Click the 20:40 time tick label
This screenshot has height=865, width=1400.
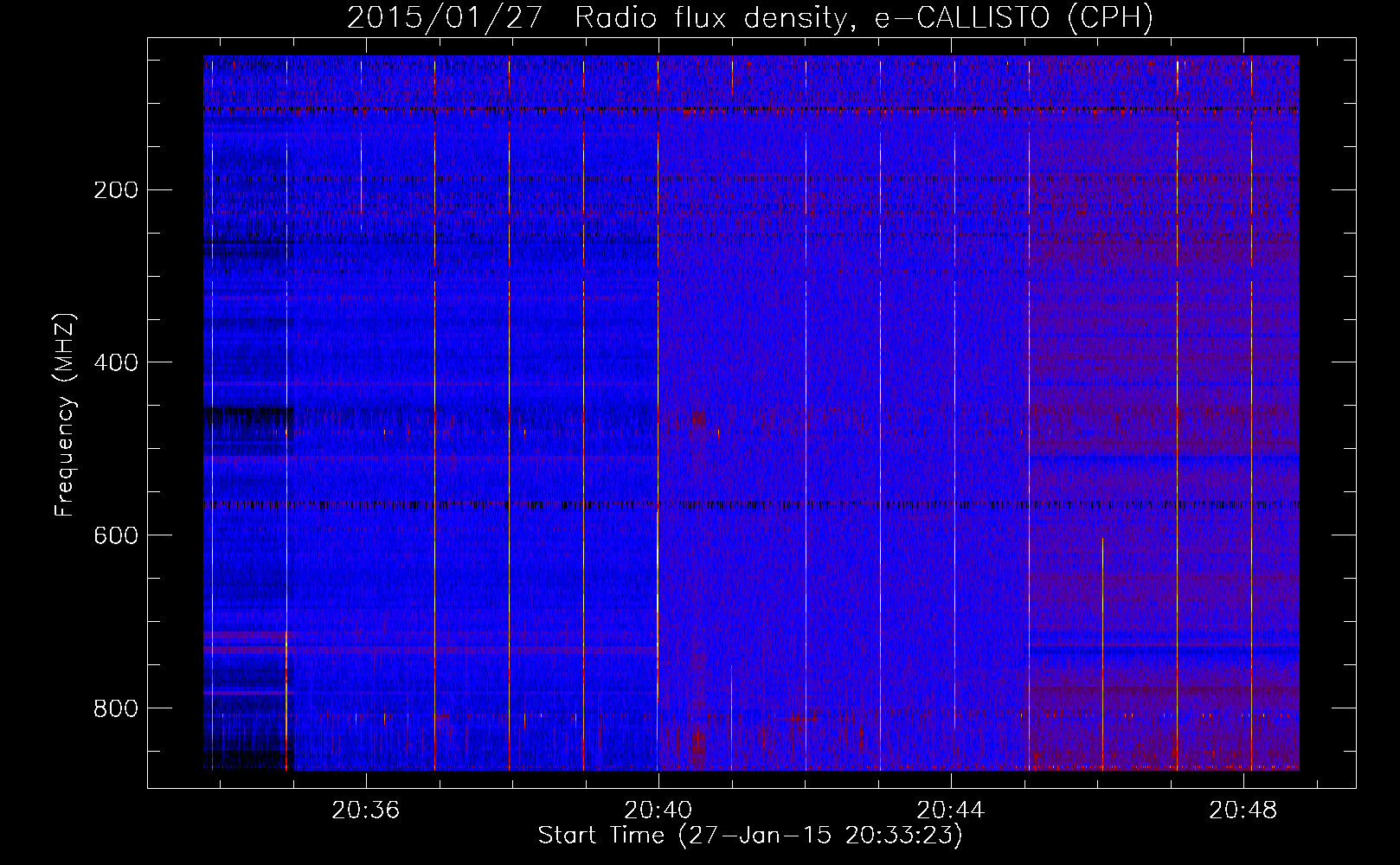pos(658,811)
